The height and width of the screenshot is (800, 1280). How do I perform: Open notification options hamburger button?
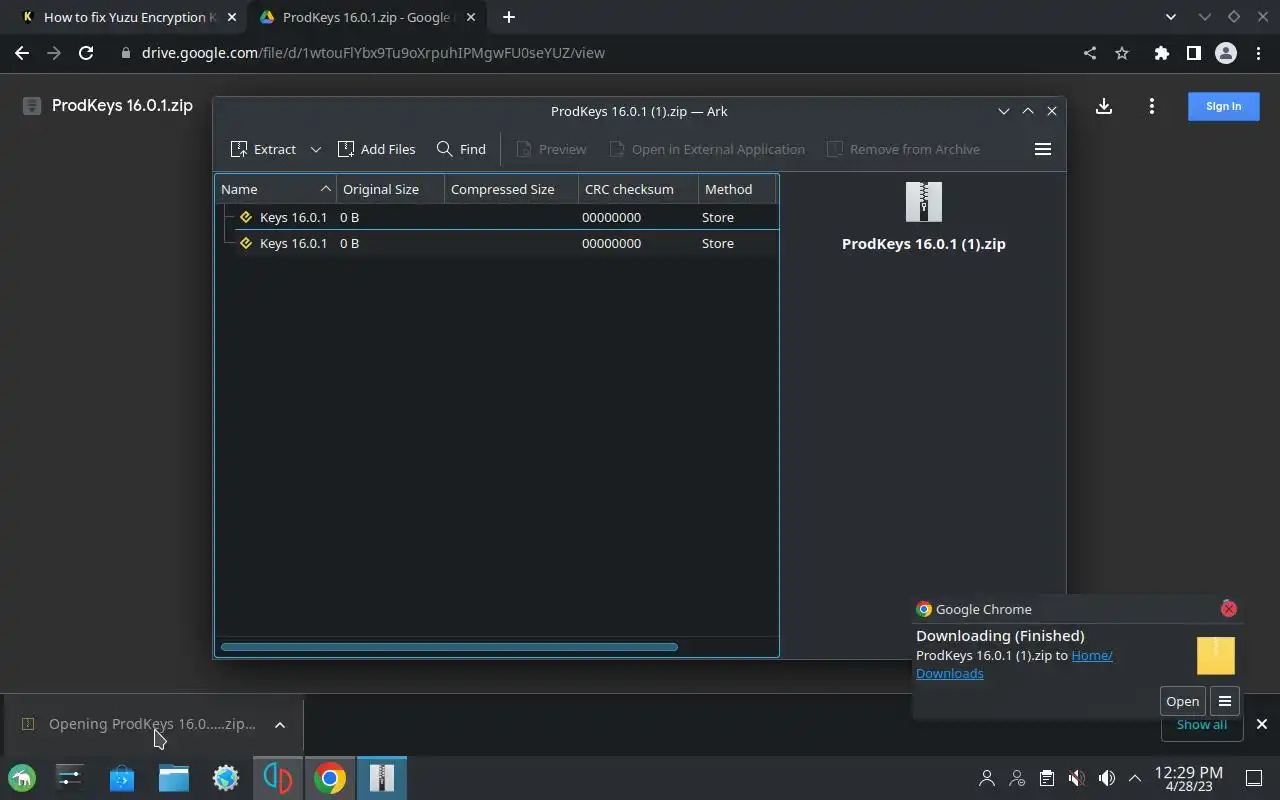(x=1224, y=701)
